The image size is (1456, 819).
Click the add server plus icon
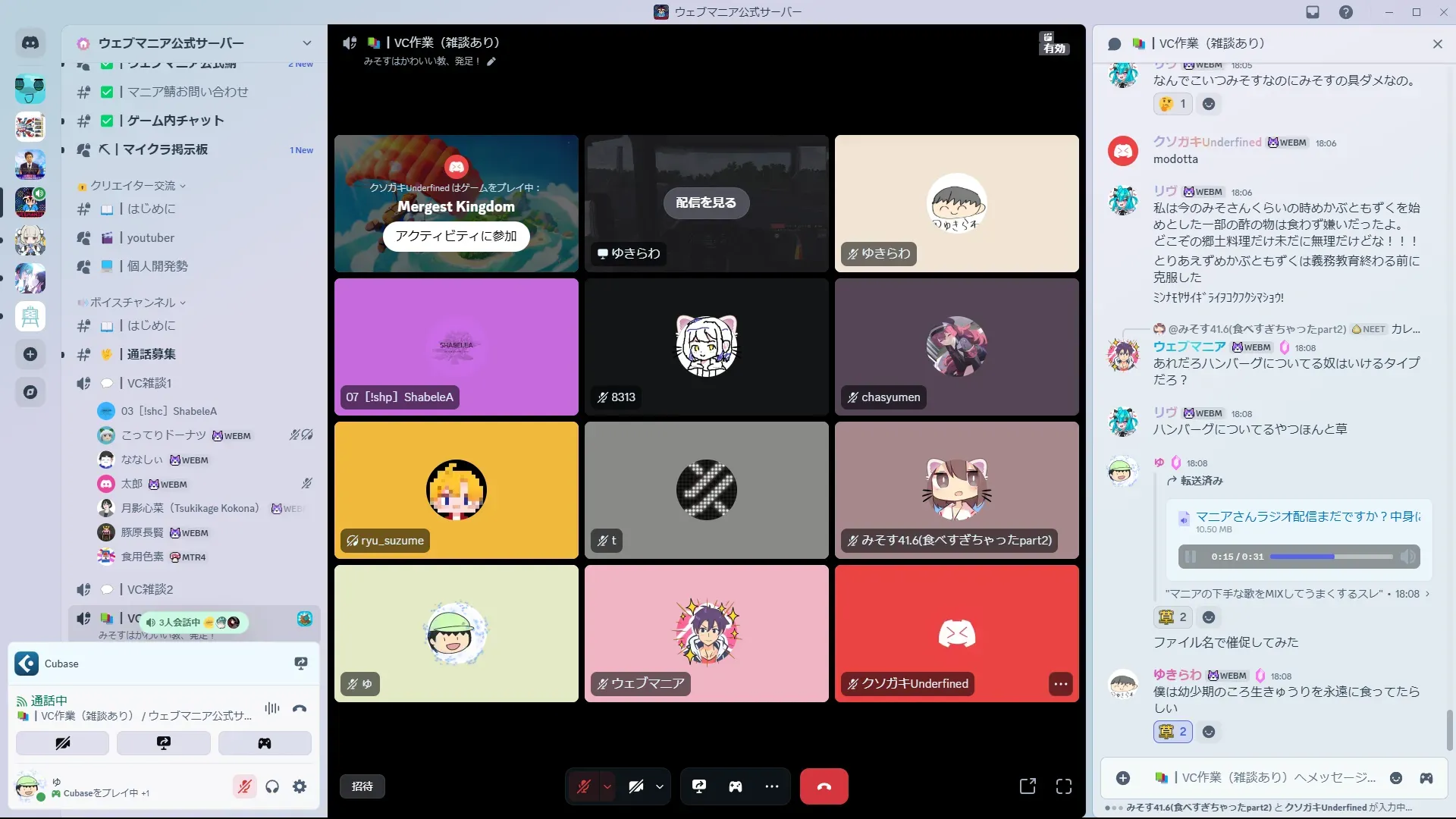[30, 354]
